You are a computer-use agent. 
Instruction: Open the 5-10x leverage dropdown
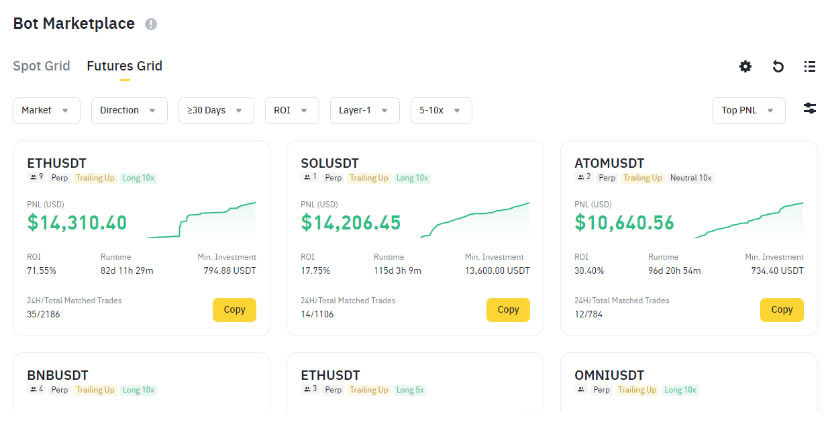click(x=441, y=110)
